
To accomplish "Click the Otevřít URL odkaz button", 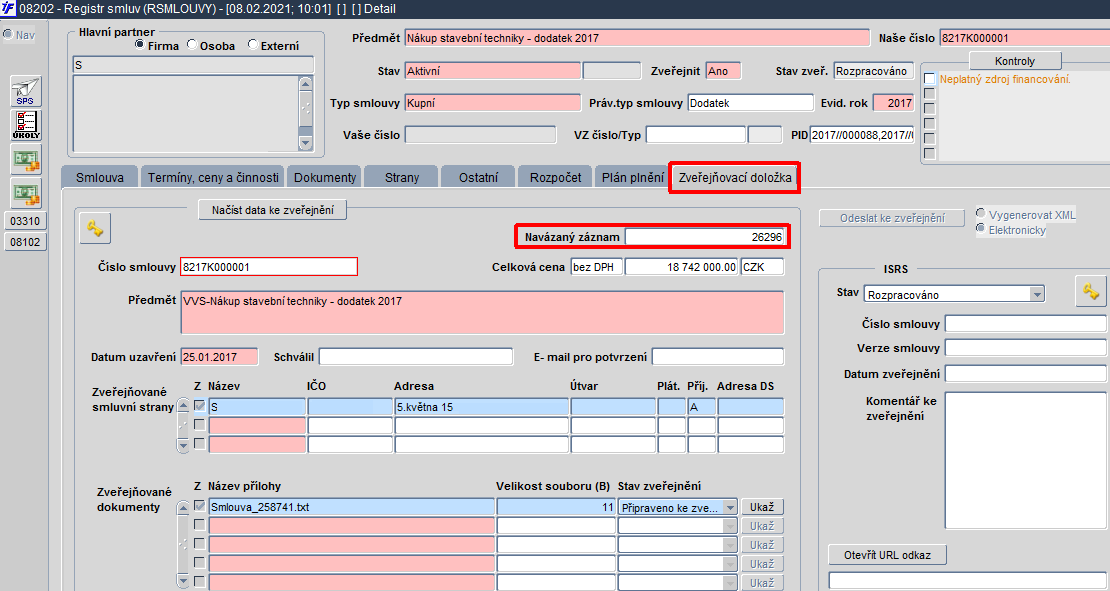I will (887, 555).
